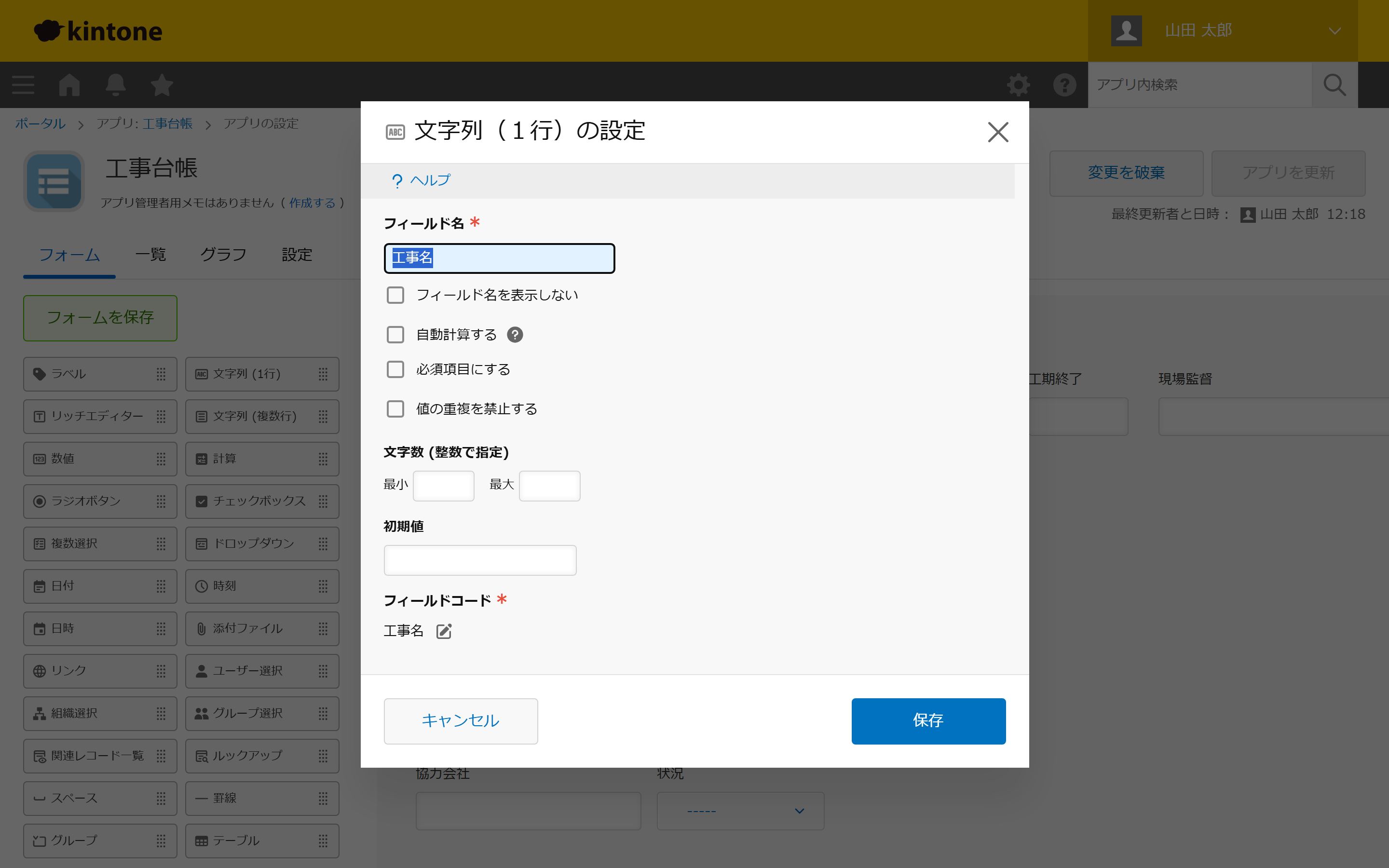1389x868 pixels.
Task: Open notifications bell icon
Action: point(115,85)
